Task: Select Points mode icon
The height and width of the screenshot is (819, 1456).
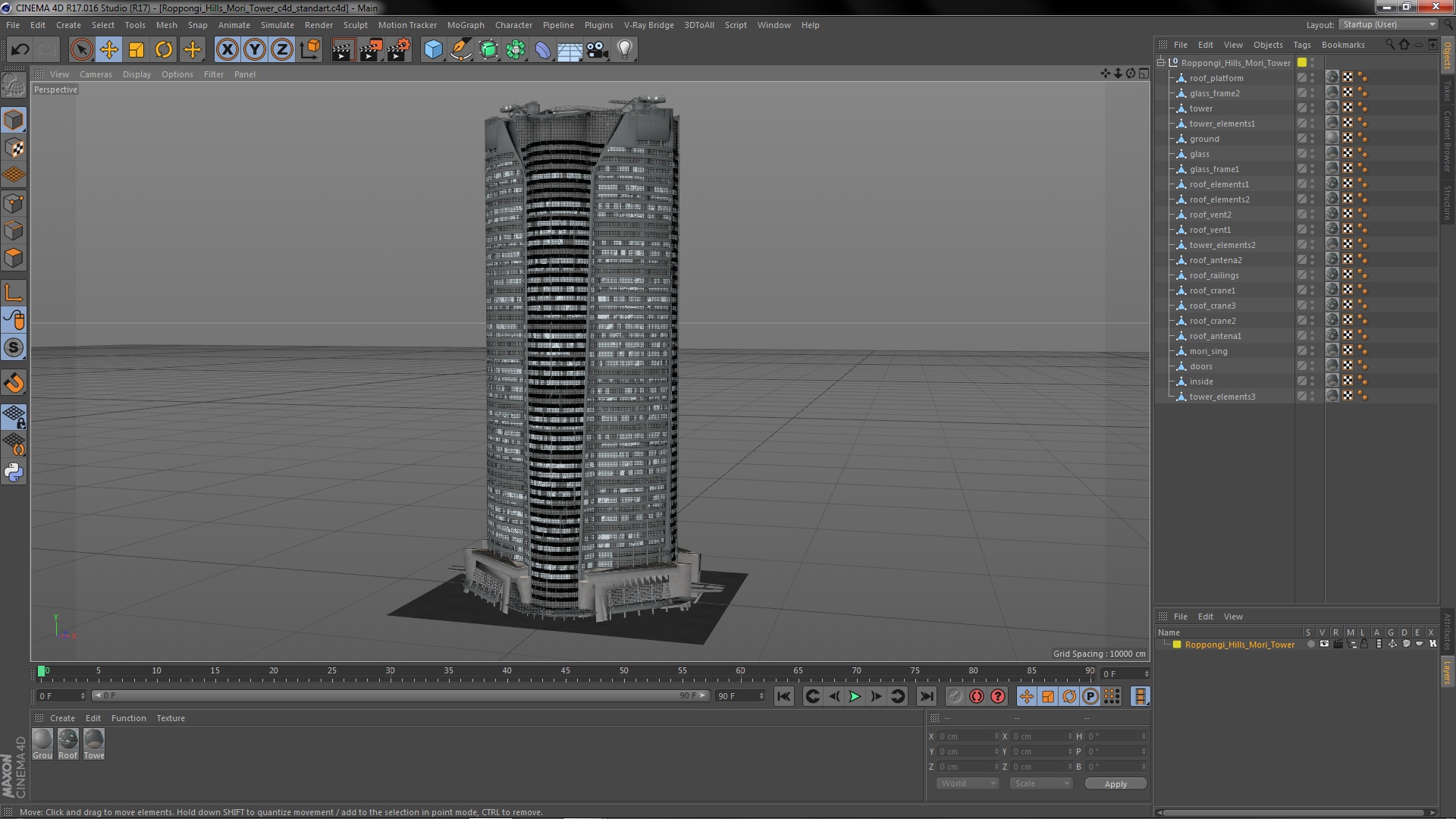Action: click(14, 203)
